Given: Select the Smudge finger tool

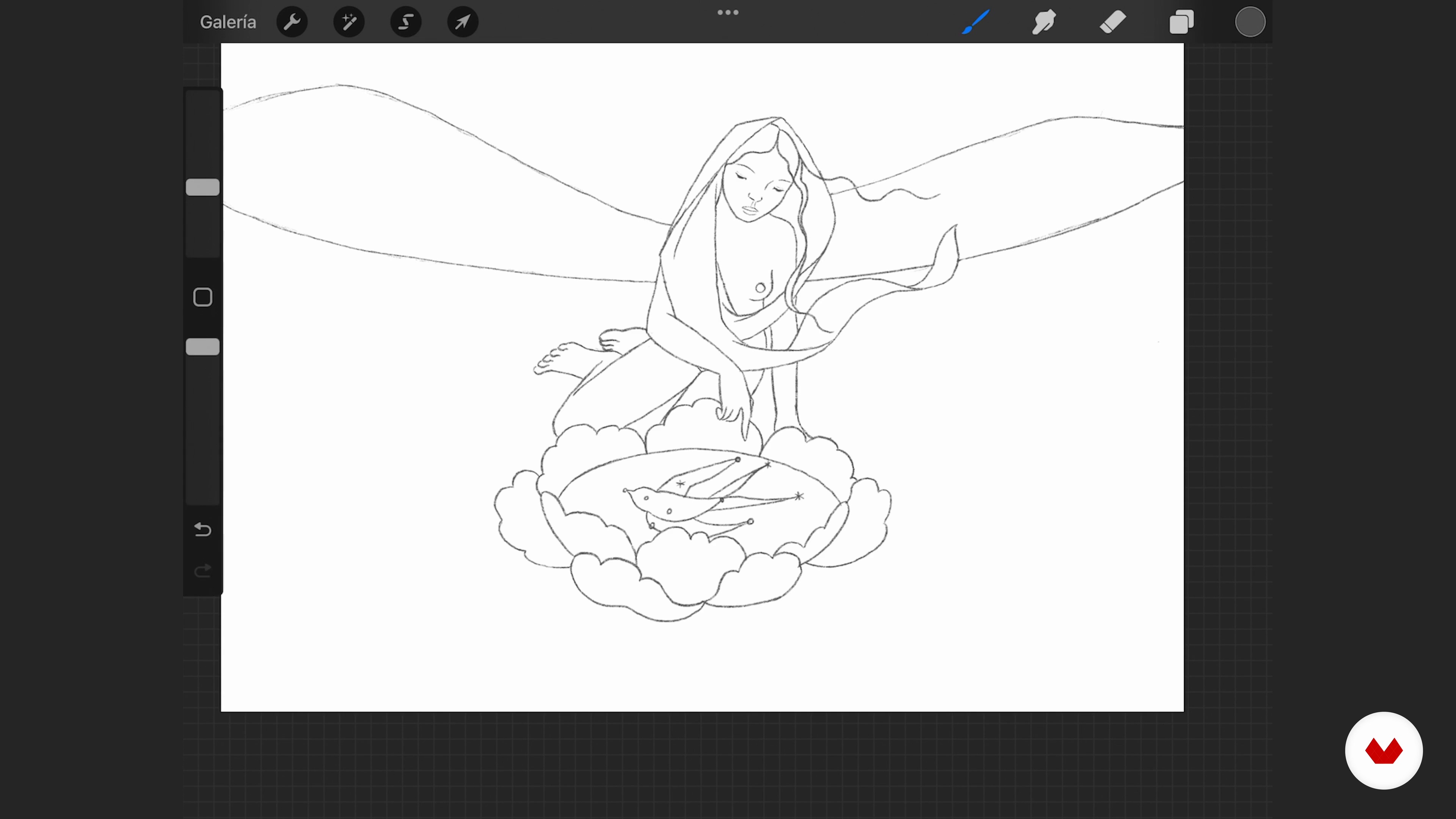Looking at the screenshot, I should click(x=1044, y=22).
